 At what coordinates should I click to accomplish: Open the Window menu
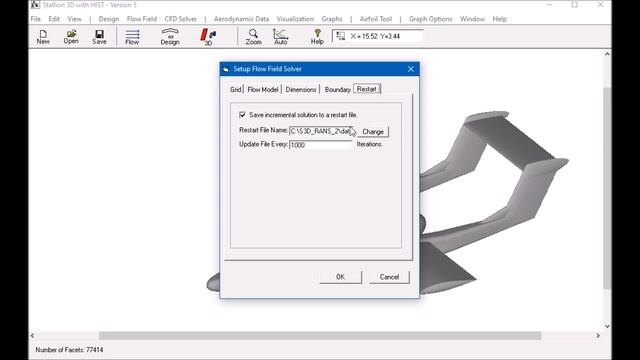pos(472,19)
